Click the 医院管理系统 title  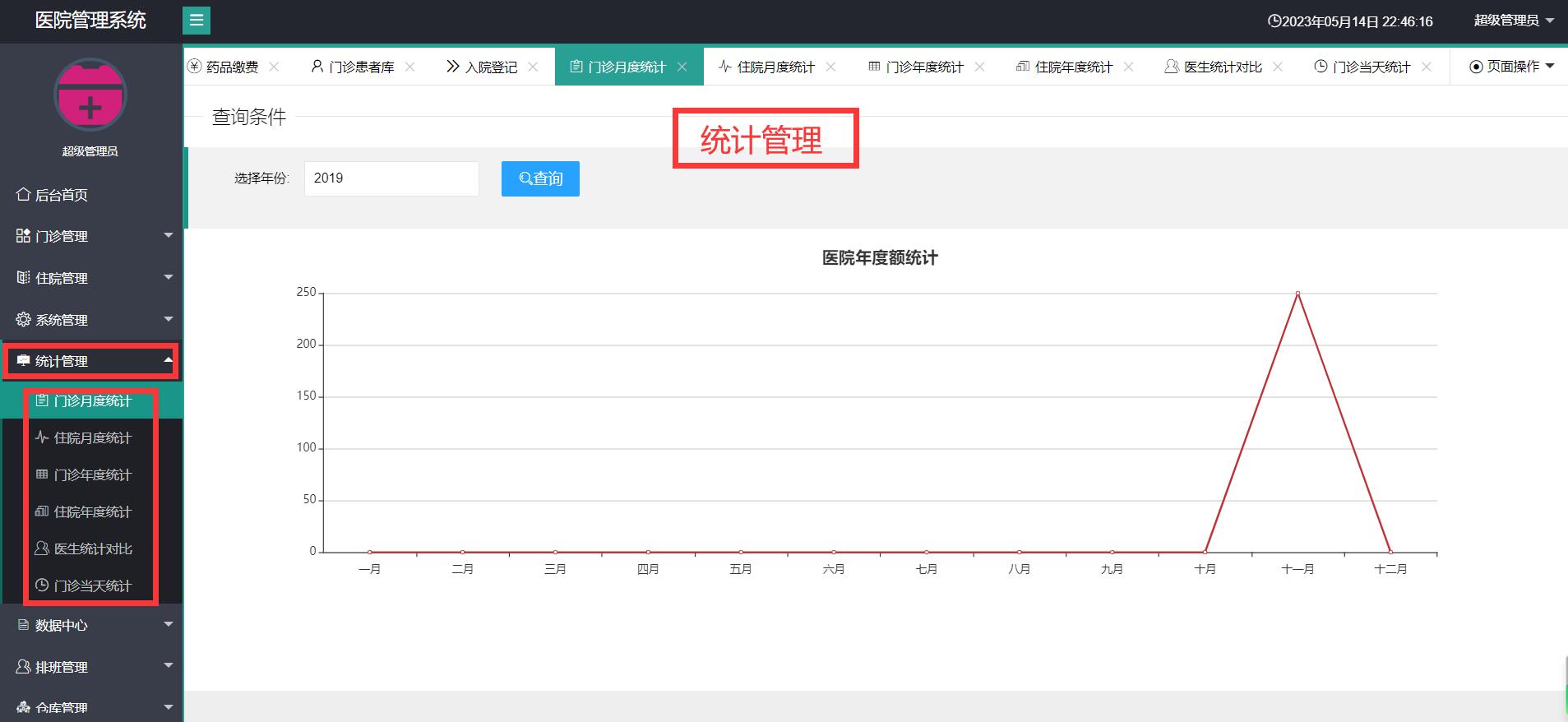click(x=90, y=21)
